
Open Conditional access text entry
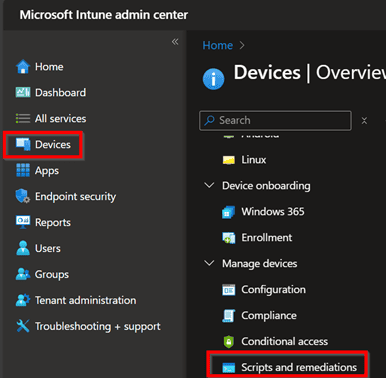tap(284, 341)
